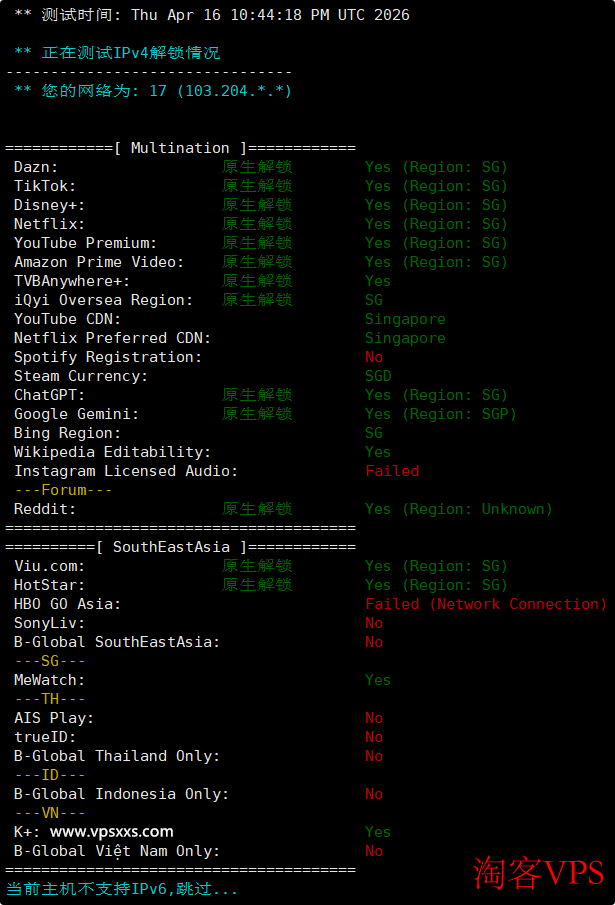Click the IPv6 not supported message

pos(122,888)
